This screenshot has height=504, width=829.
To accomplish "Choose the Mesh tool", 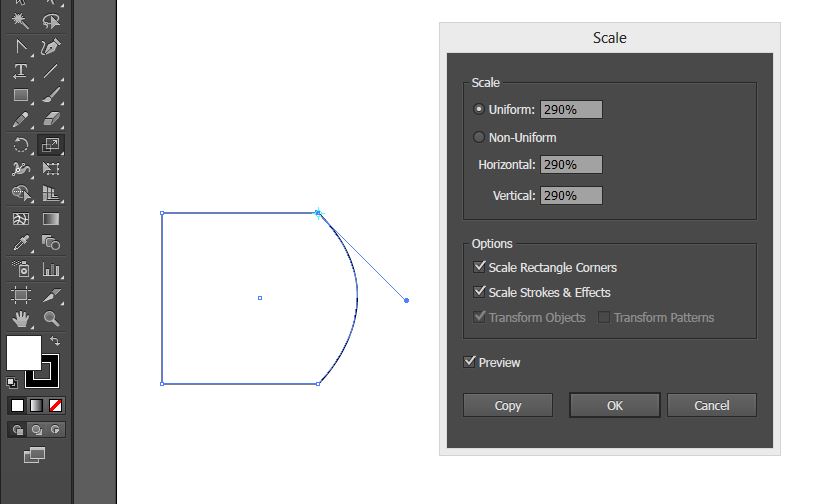I will coord(21,219).
